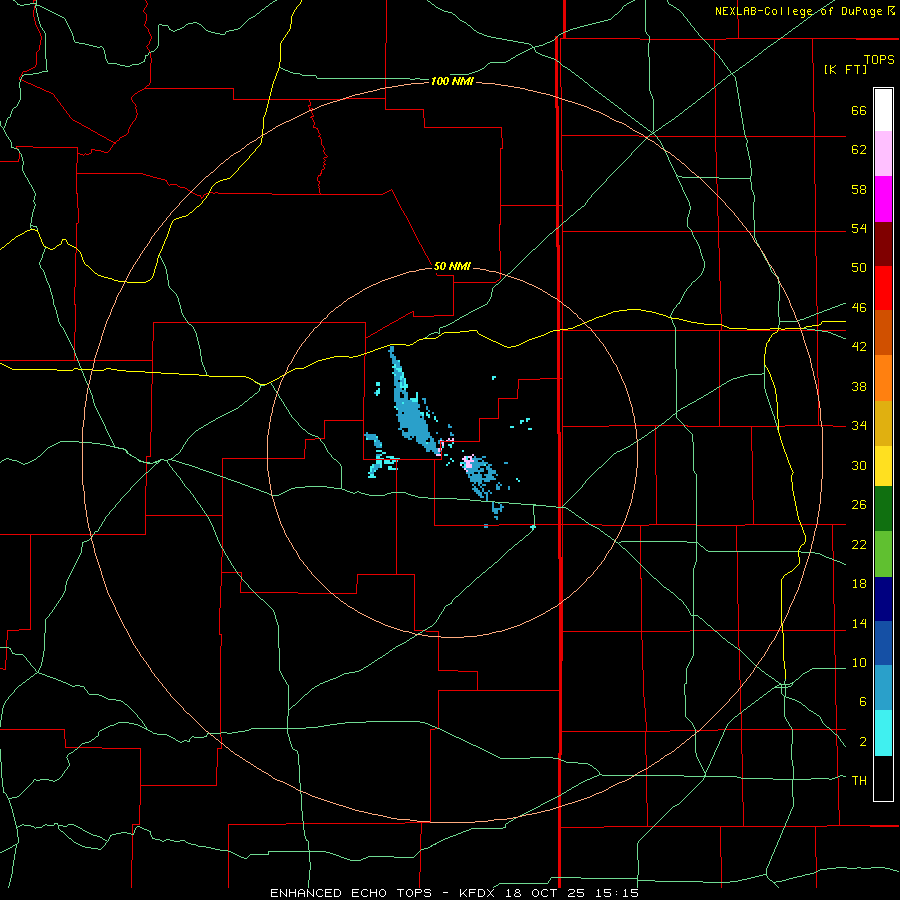Image resolution: width=900 pixels, height=900 pixels.
Task: Click the '2' legend value
Action: tap(862, 742)
